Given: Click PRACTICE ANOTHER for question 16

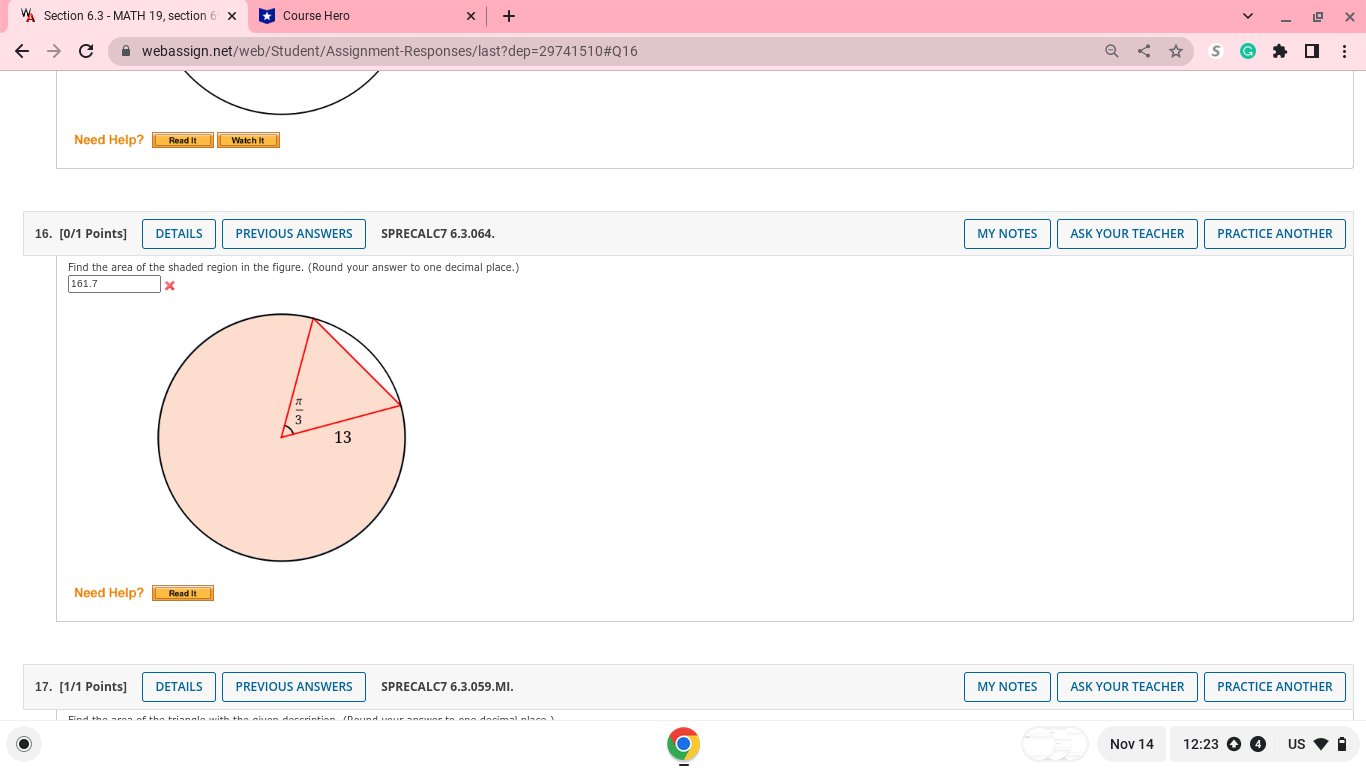Looking at the screenshot, I should [x=1274, y=233].
